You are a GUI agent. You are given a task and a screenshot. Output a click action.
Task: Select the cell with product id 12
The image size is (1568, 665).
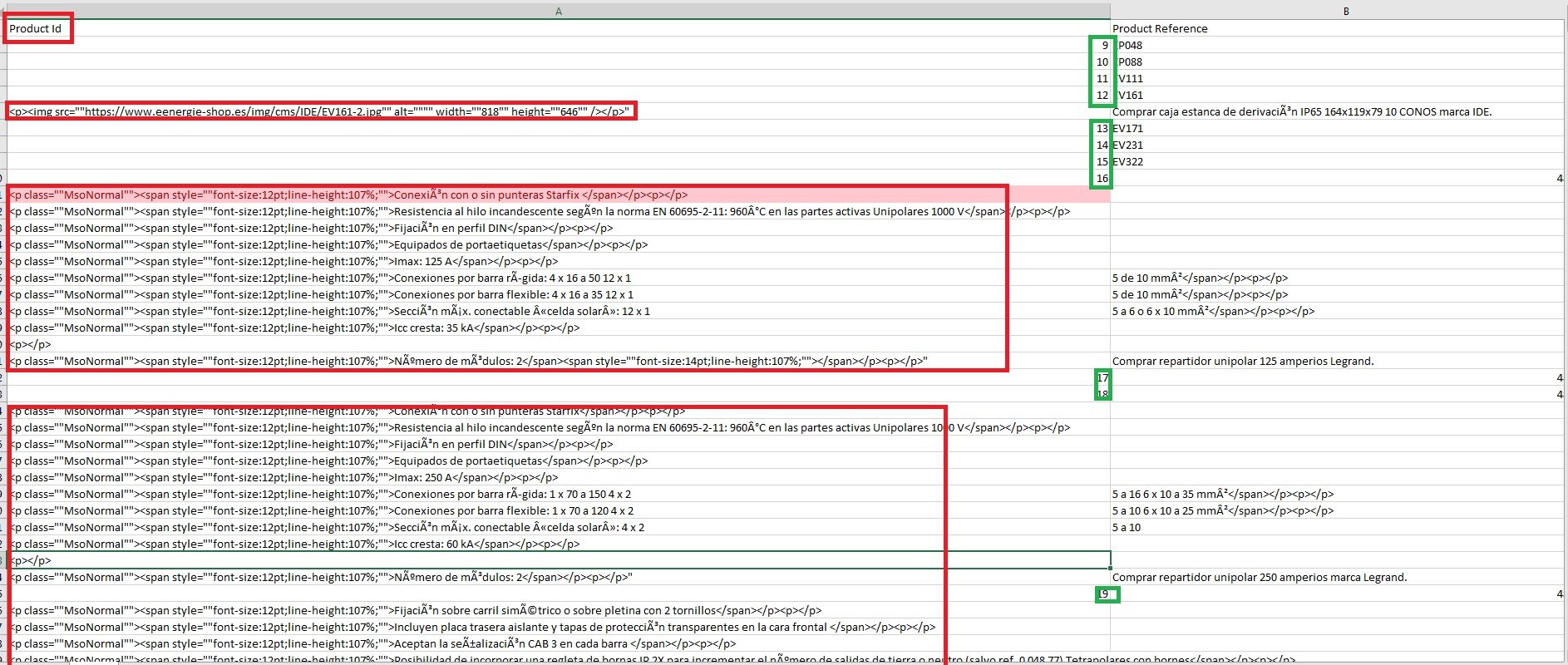click(x=559, y=95)
